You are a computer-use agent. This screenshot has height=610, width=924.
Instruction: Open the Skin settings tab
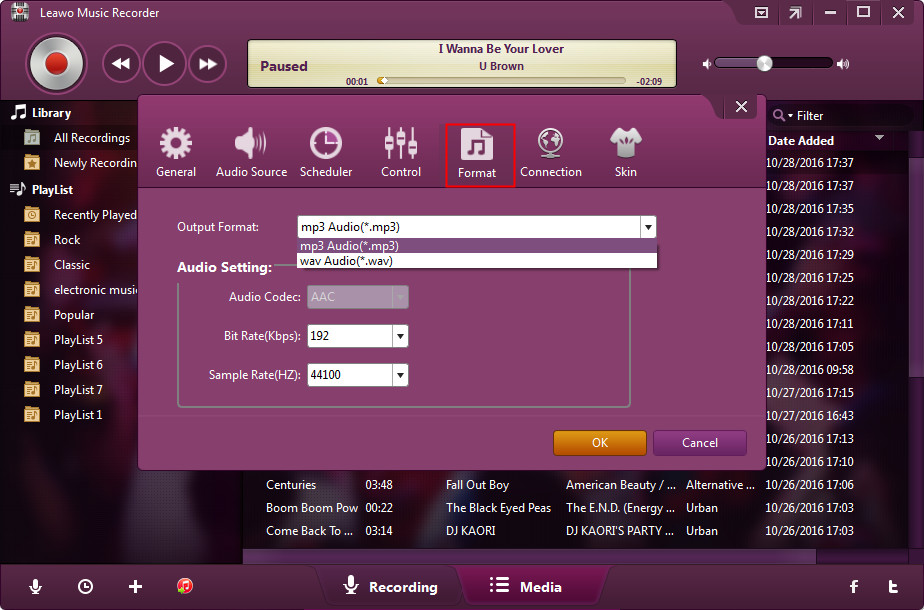click(x=625, y=153)
